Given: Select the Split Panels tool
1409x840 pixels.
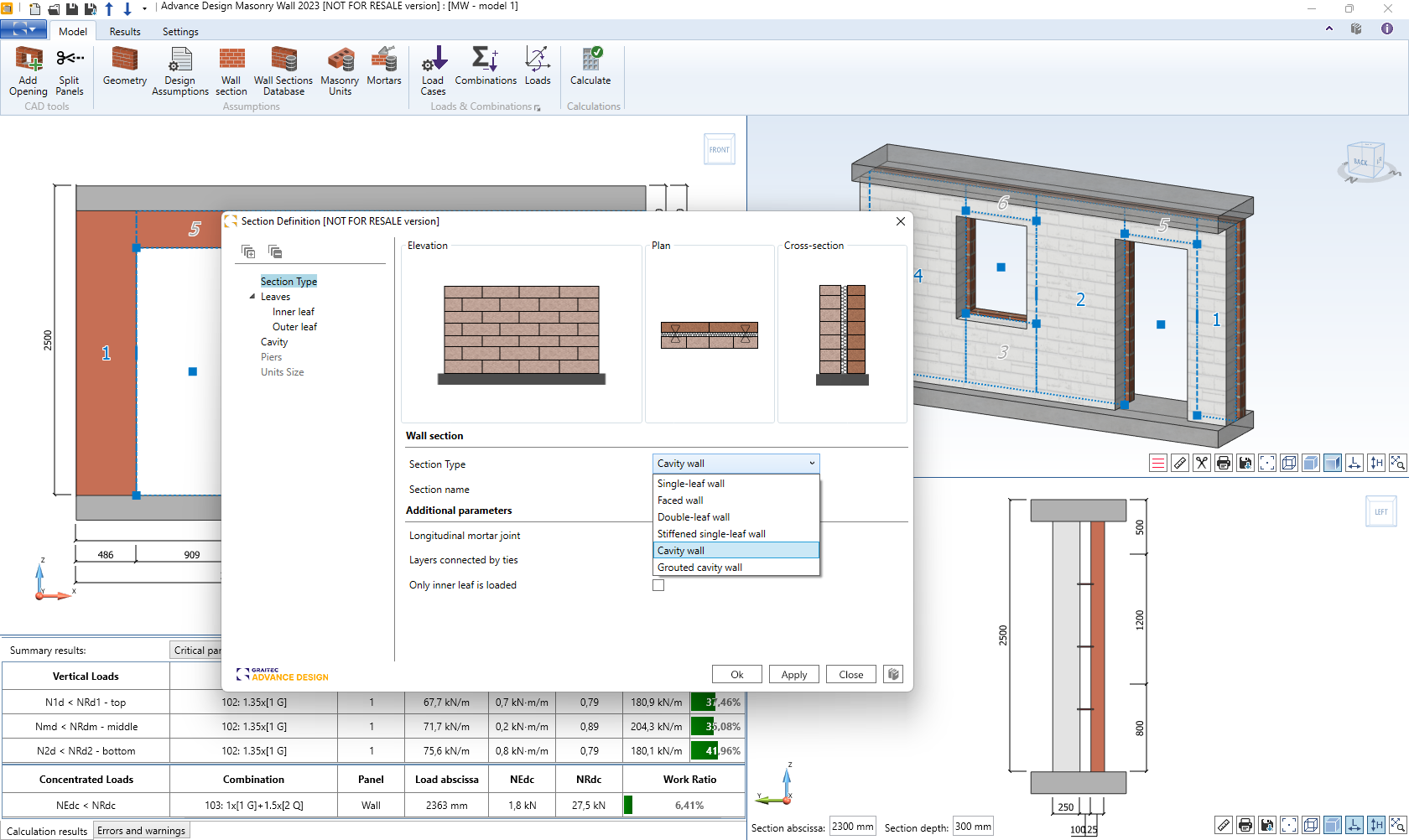Looking at the screenshot, I should (x=70, y=70).
